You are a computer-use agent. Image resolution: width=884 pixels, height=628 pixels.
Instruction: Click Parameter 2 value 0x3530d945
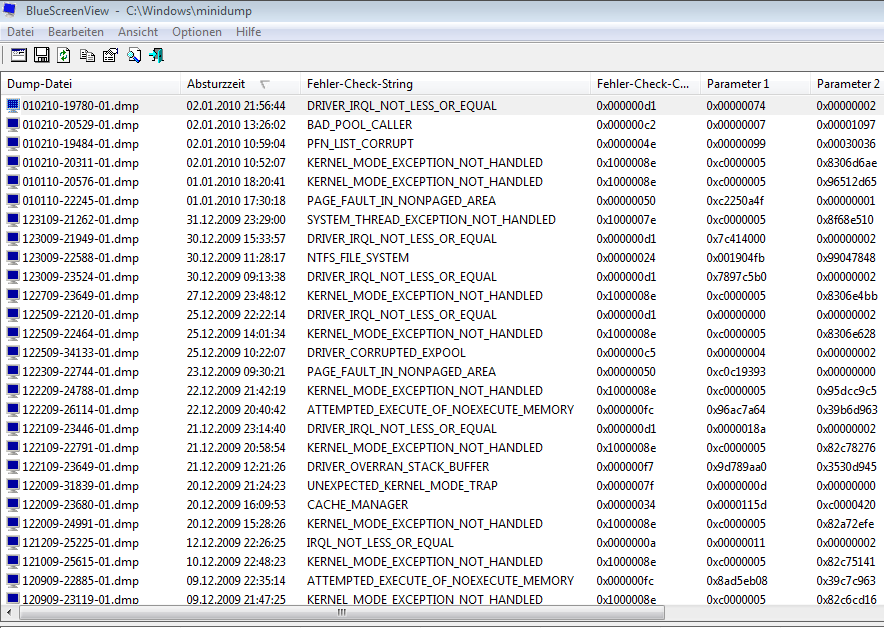click(846, 467)
